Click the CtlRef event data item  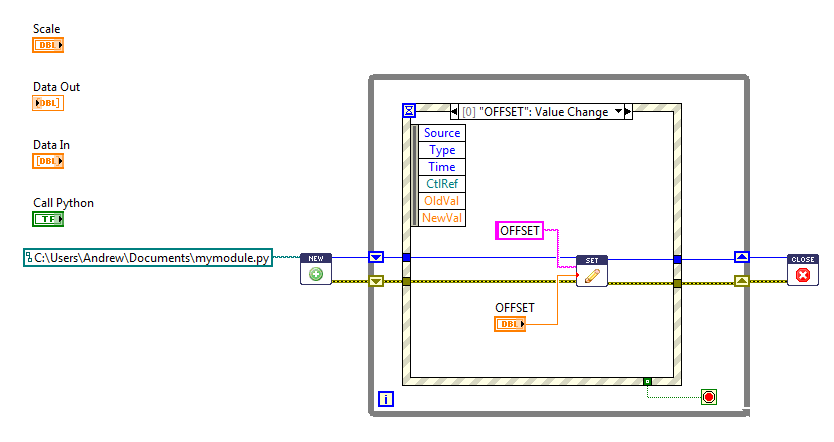point(441,184)
